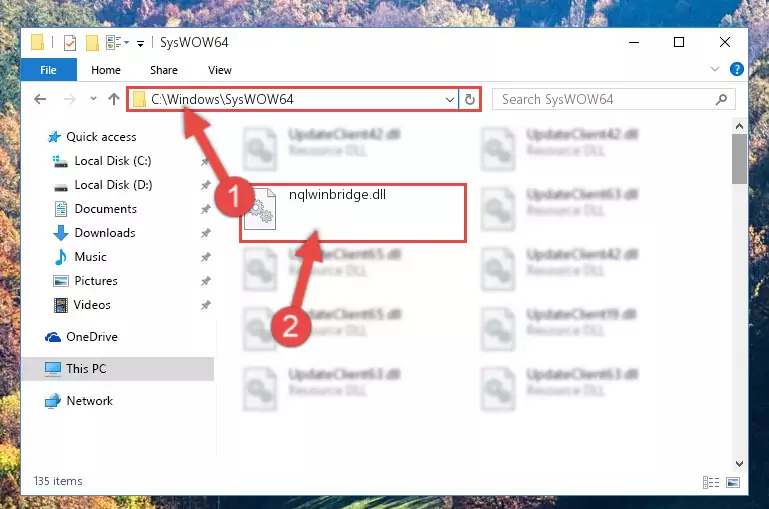Image resolution: width=769 pixels, height=509 pixels.
Task: Click the address bar path C:\Windows\SysWOW64
Action: point(222,99)
